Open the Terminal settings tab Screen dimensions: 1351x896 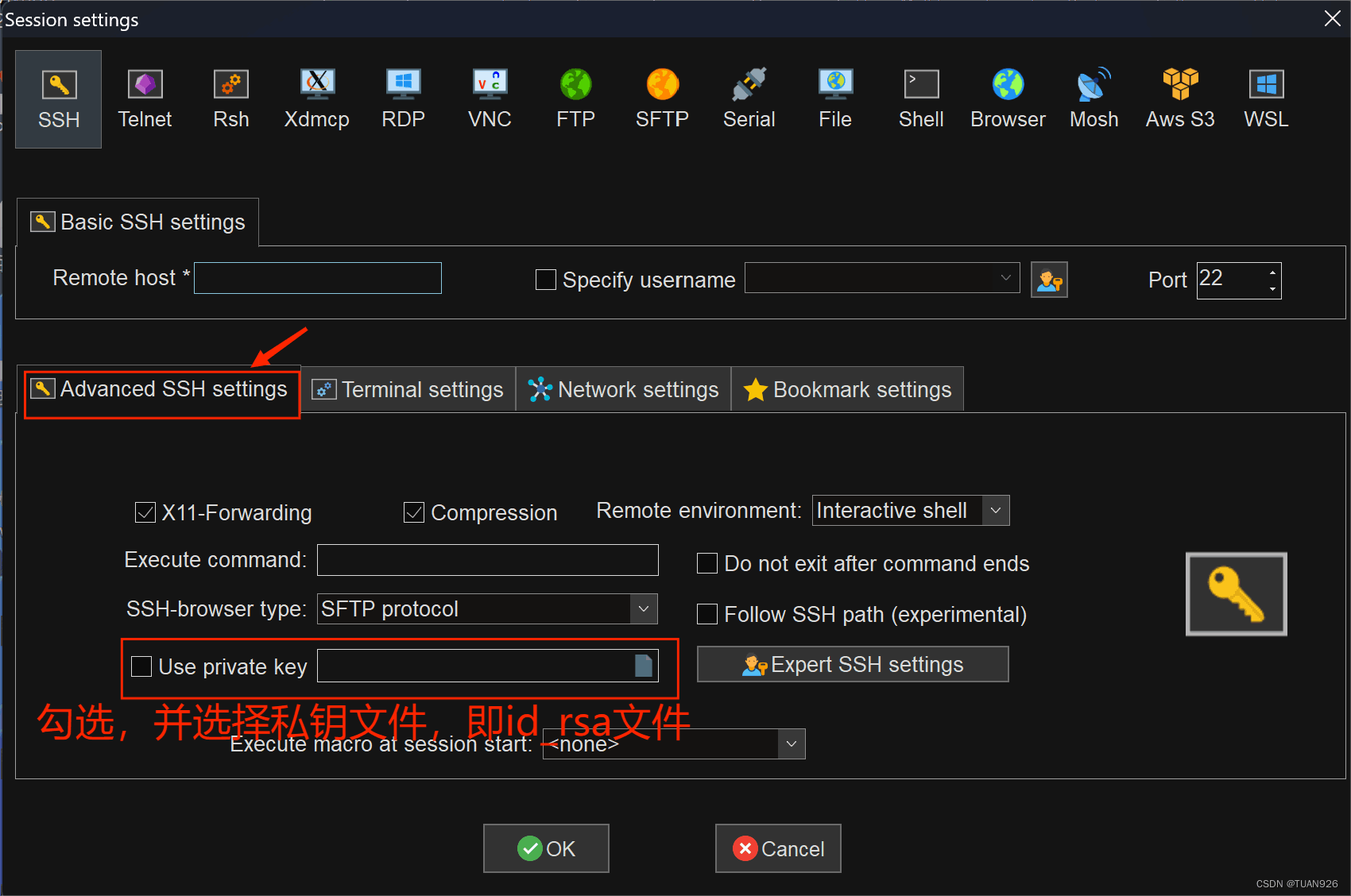pyautogui.click(x=408, y=389)
